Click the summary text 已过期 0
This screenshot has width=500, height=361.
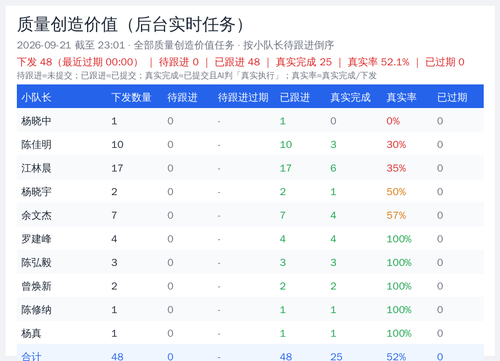(x=445, y=62)
